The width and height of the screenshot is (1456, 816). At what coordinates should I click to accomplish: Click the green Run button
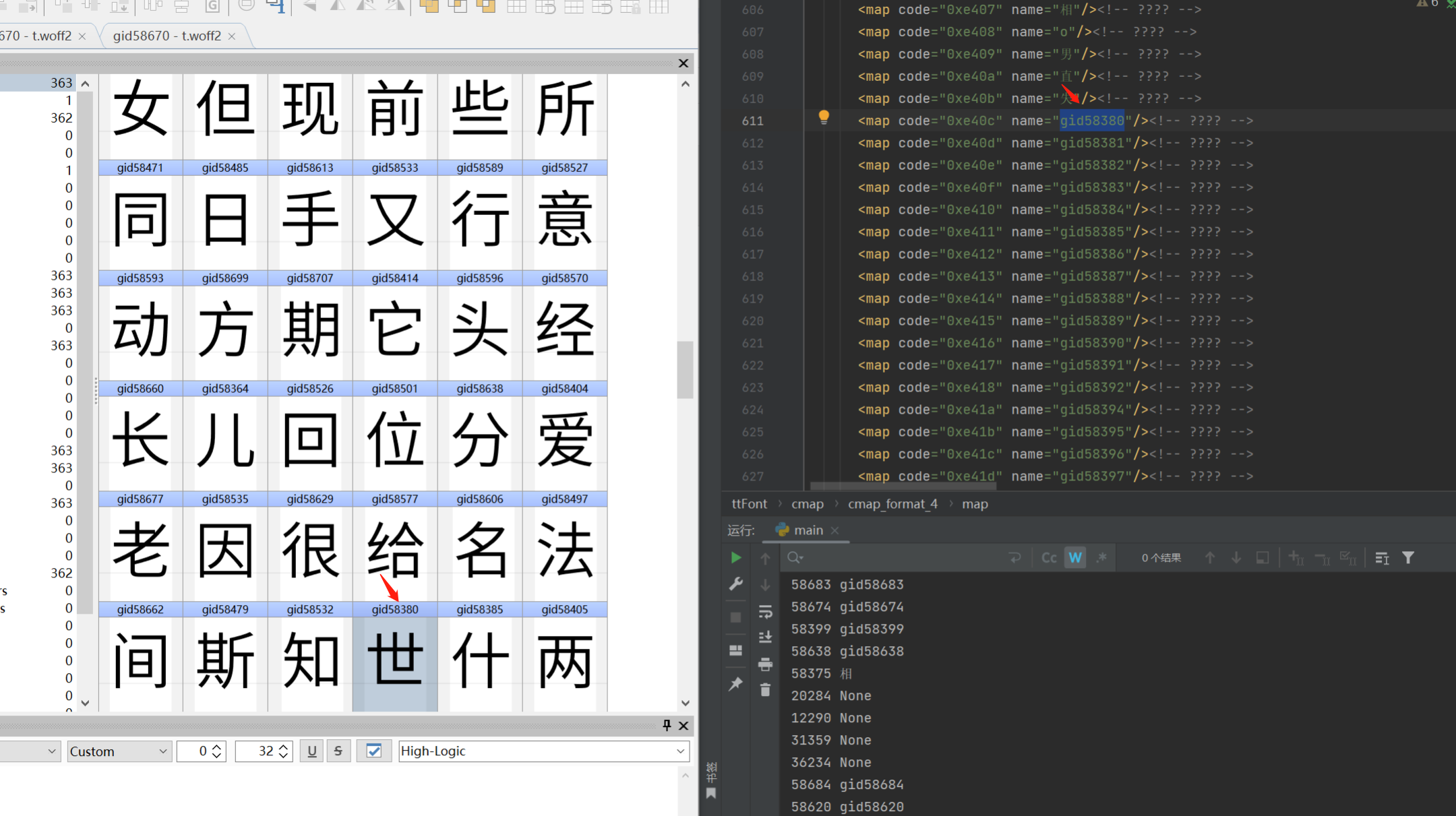click(735, 558)
